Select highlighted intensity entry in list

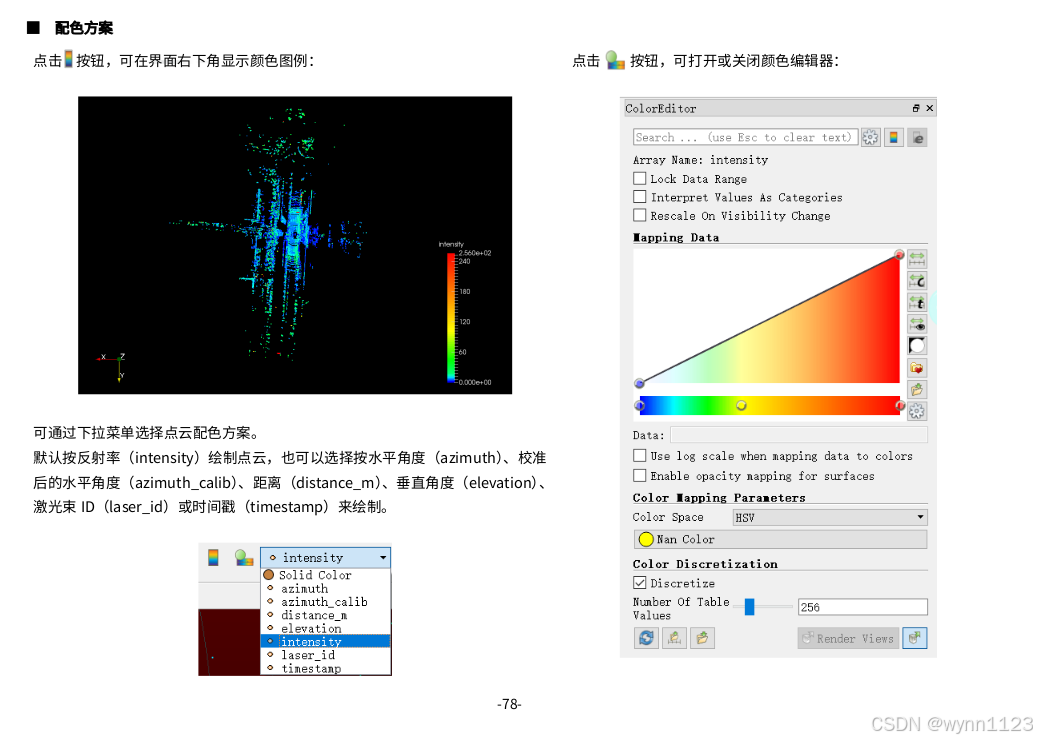click(x=325, y=641)
